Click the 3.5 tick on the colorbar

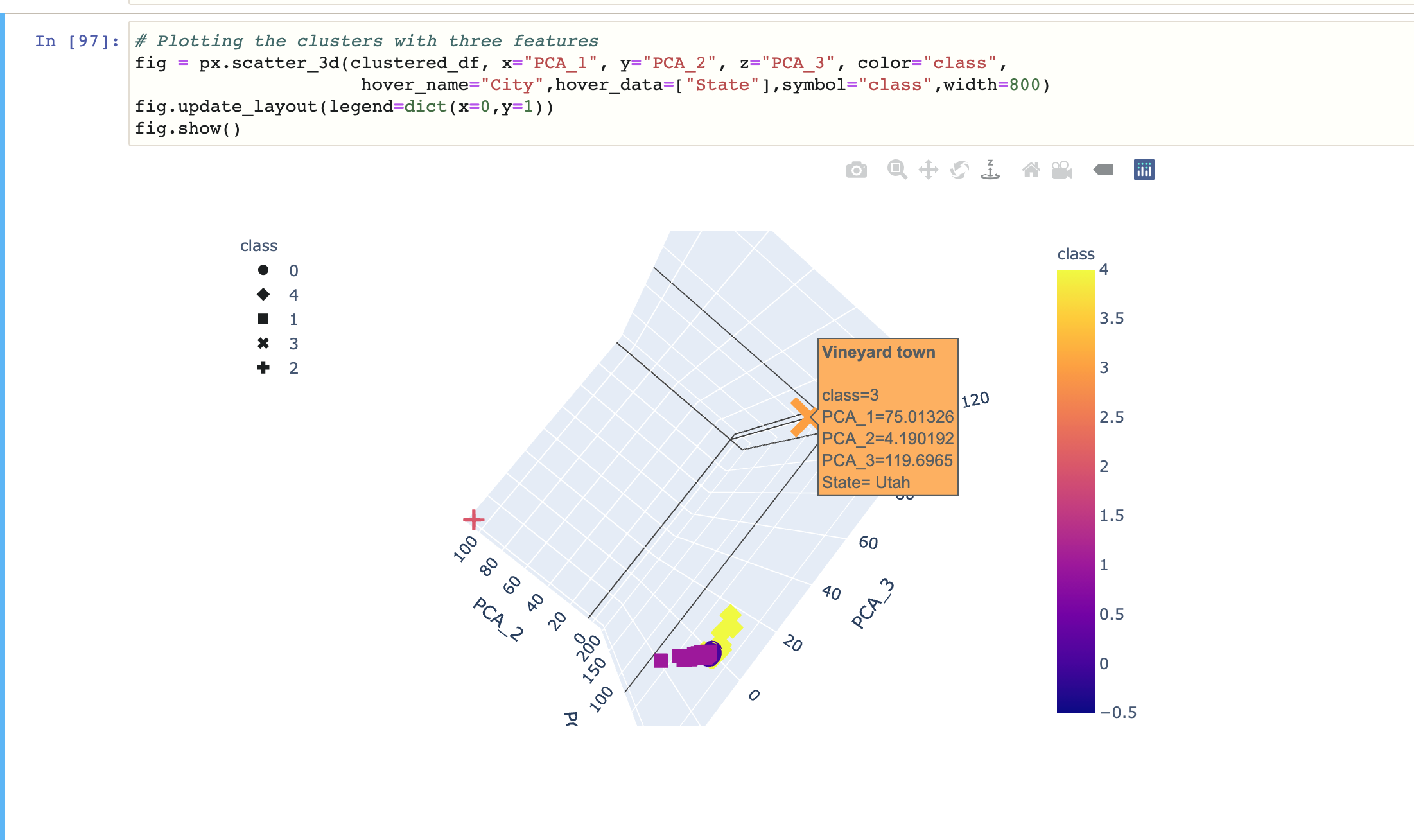(x=1112, y=319)
